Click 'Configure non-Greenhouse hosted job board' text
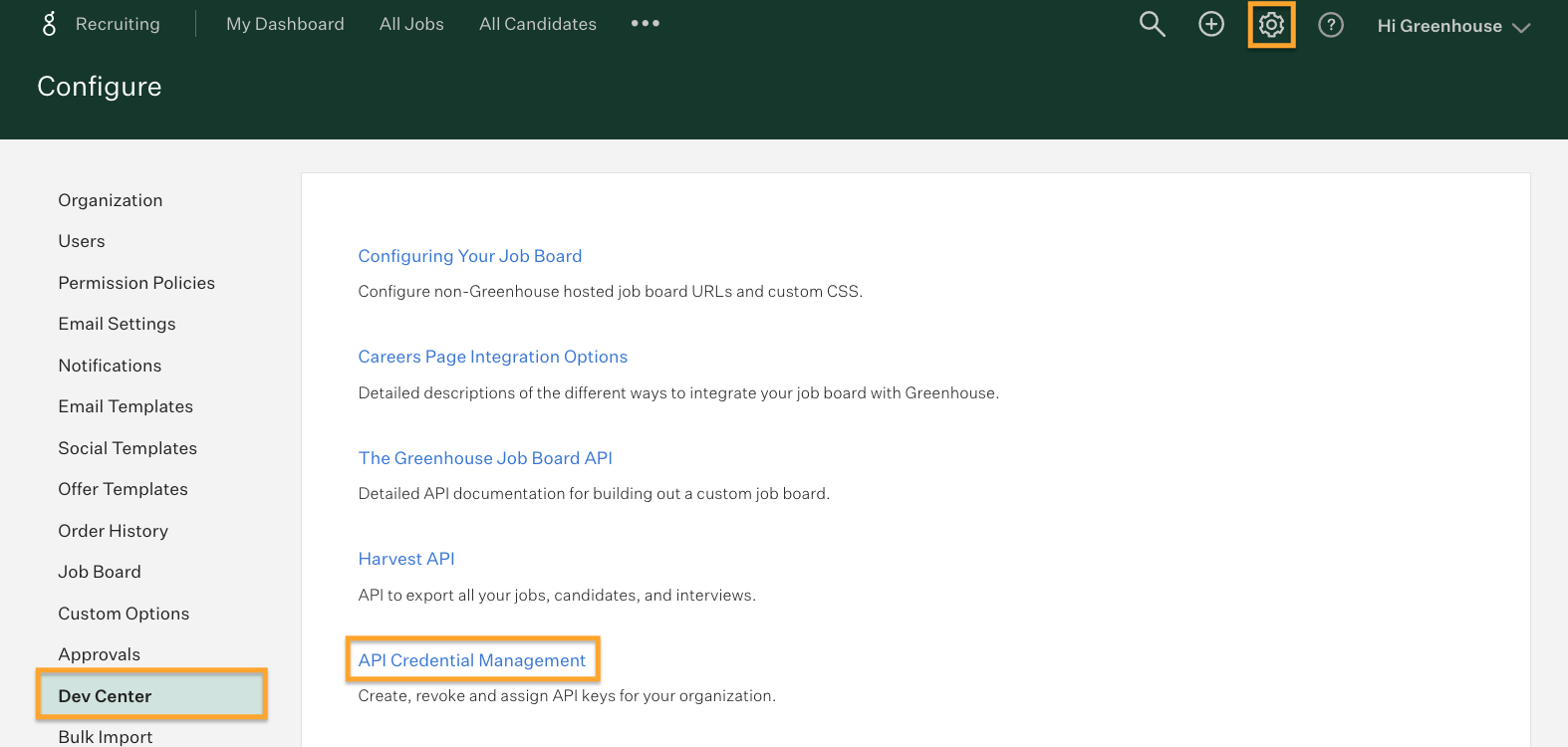This screenshot has height=747, width=1568. pyautogui.click(x=611, y=291)
